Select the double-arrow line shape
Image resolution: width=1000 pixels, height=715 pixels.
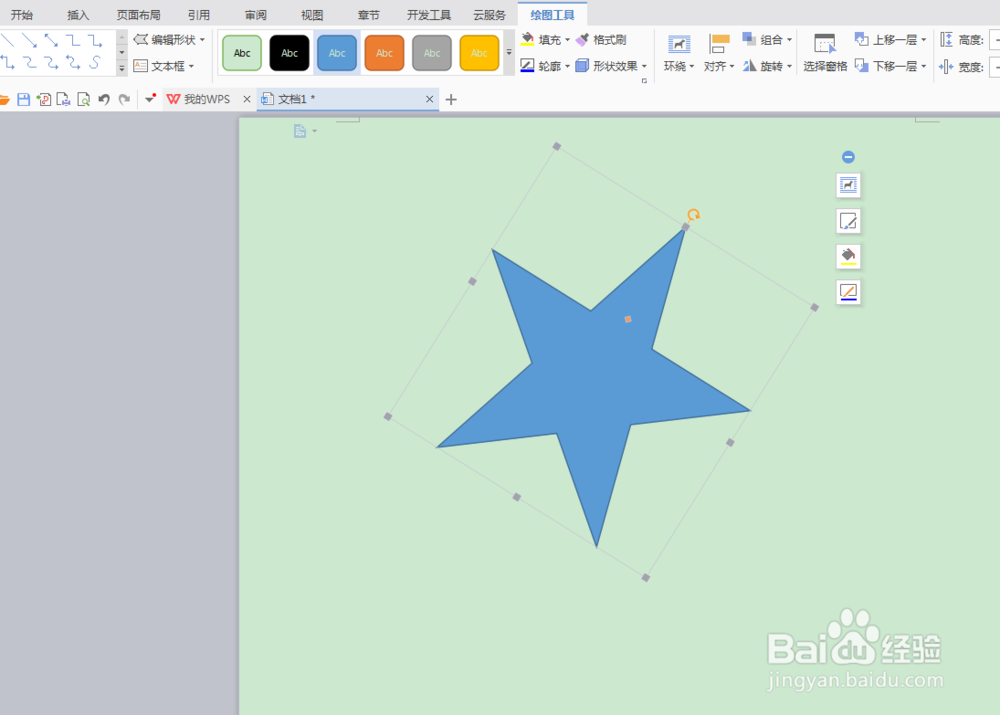tap(51, 41)
